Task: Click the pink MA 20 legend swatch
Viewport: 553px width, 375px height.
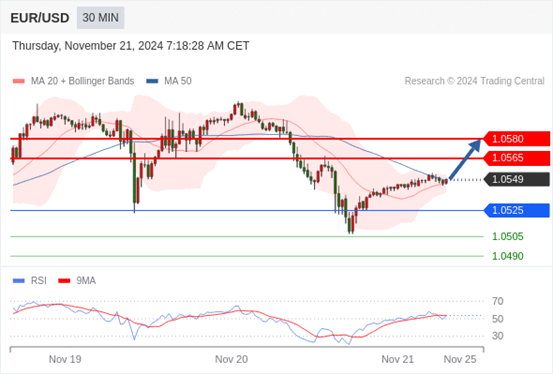Action: point(19,81)
